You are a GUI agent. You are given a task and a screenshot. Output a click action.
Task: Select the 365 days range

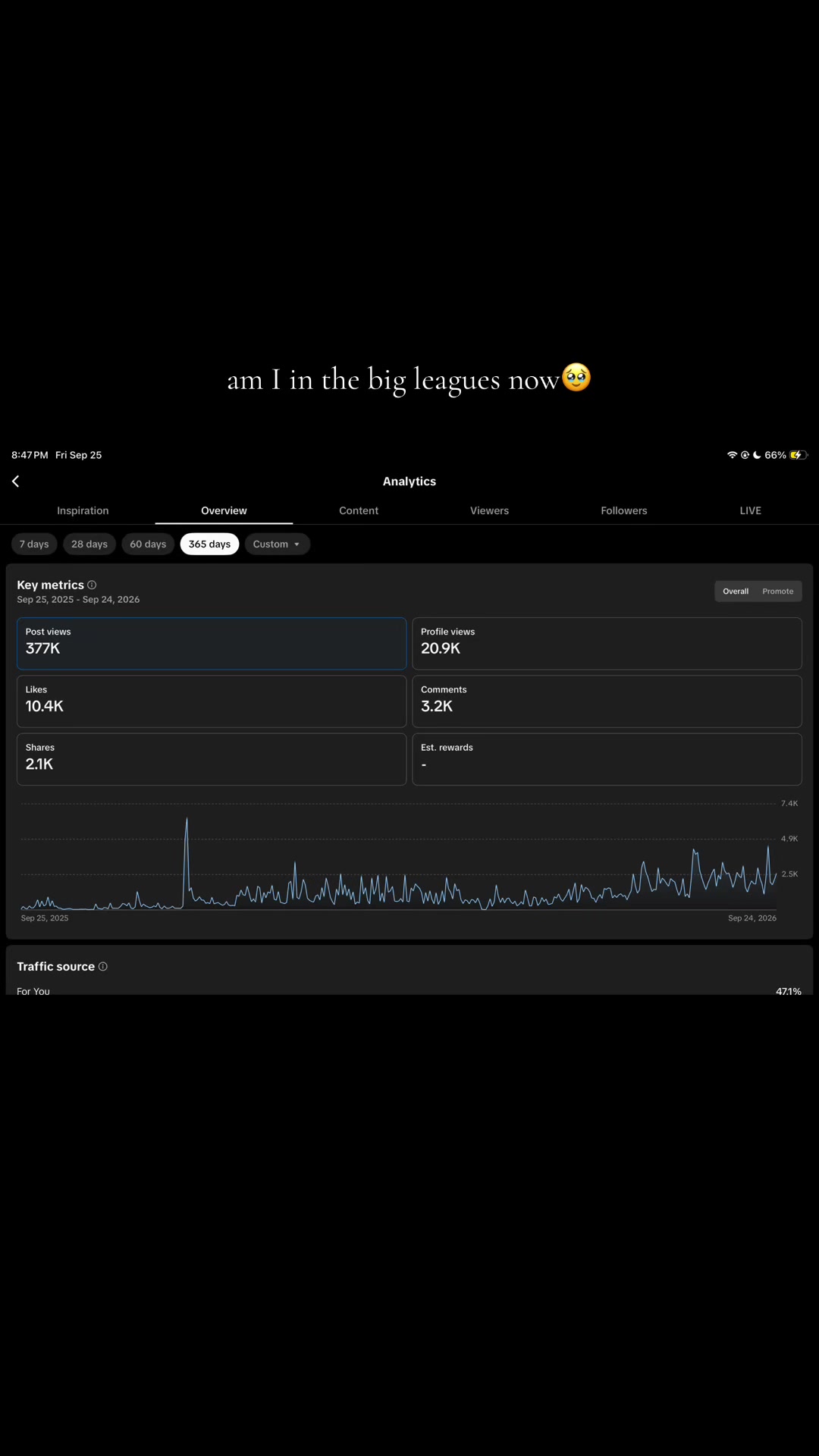click(x=209, y=544)
